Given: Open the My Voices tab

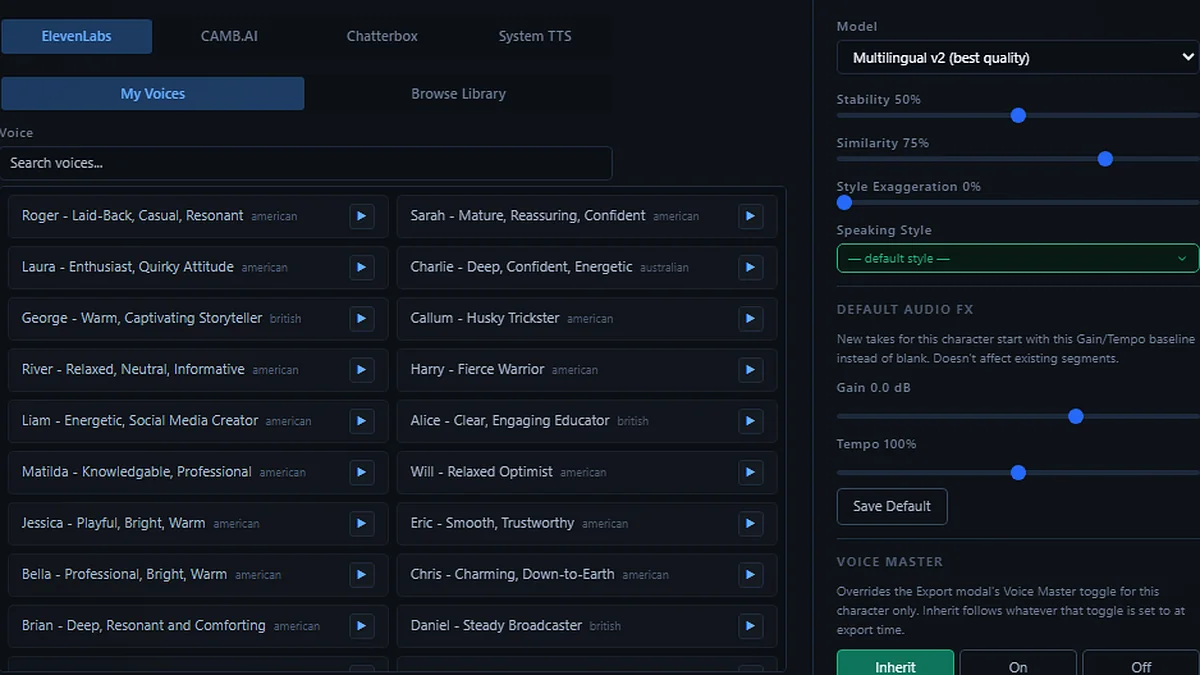Looking at the screenshot, I should tap(153, 94).
